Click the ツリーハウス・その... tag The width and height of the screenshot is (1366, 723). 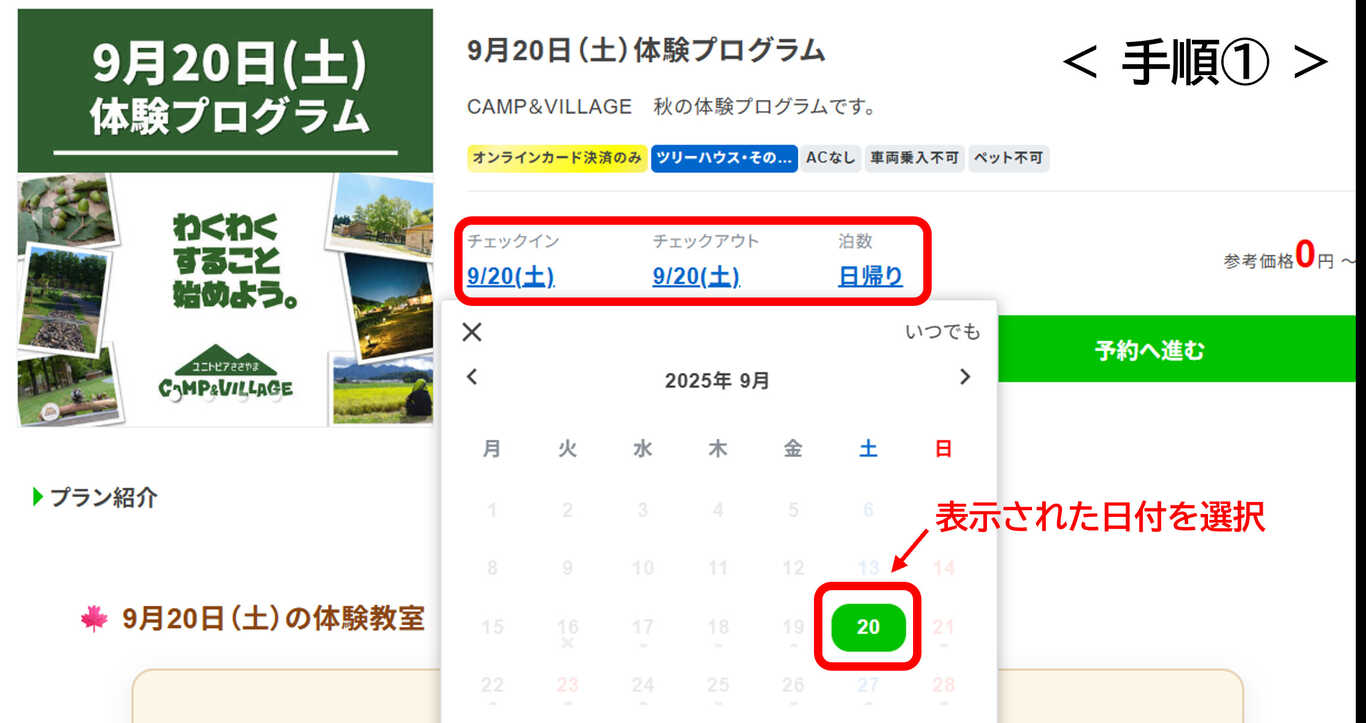coord(725,158)
